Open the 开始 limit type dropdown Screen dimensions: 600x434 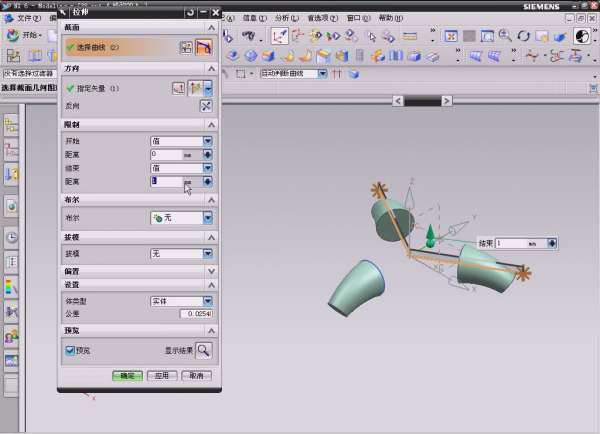click(x=208, y=141)
